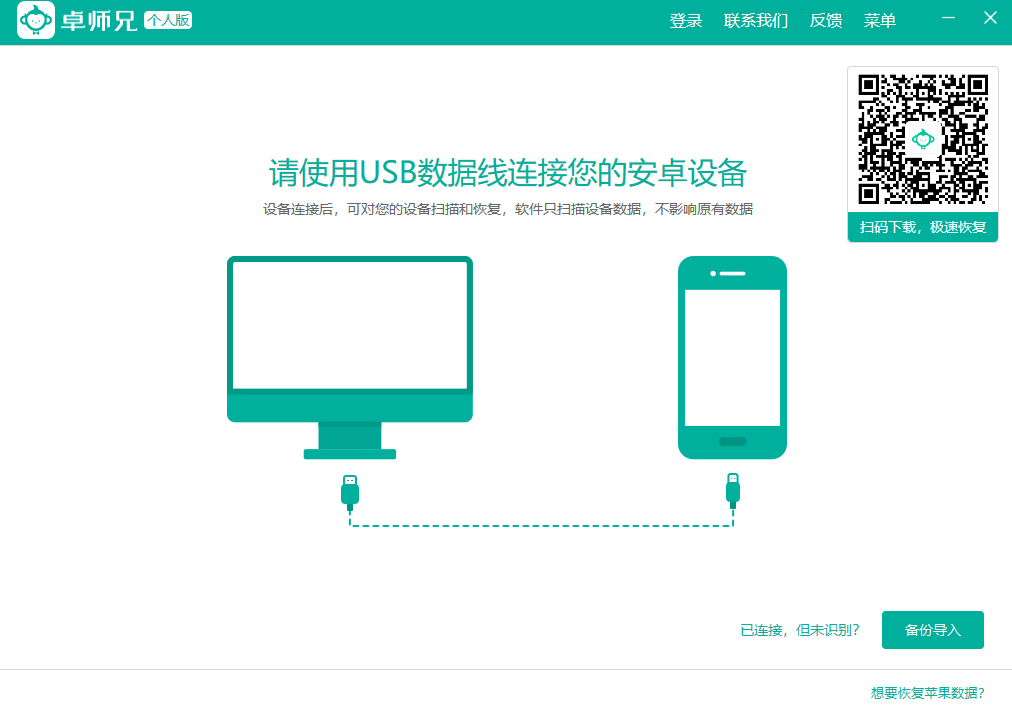
Task: Click the 扫码下载，极速恢复 bar
Action: point(922,227)
